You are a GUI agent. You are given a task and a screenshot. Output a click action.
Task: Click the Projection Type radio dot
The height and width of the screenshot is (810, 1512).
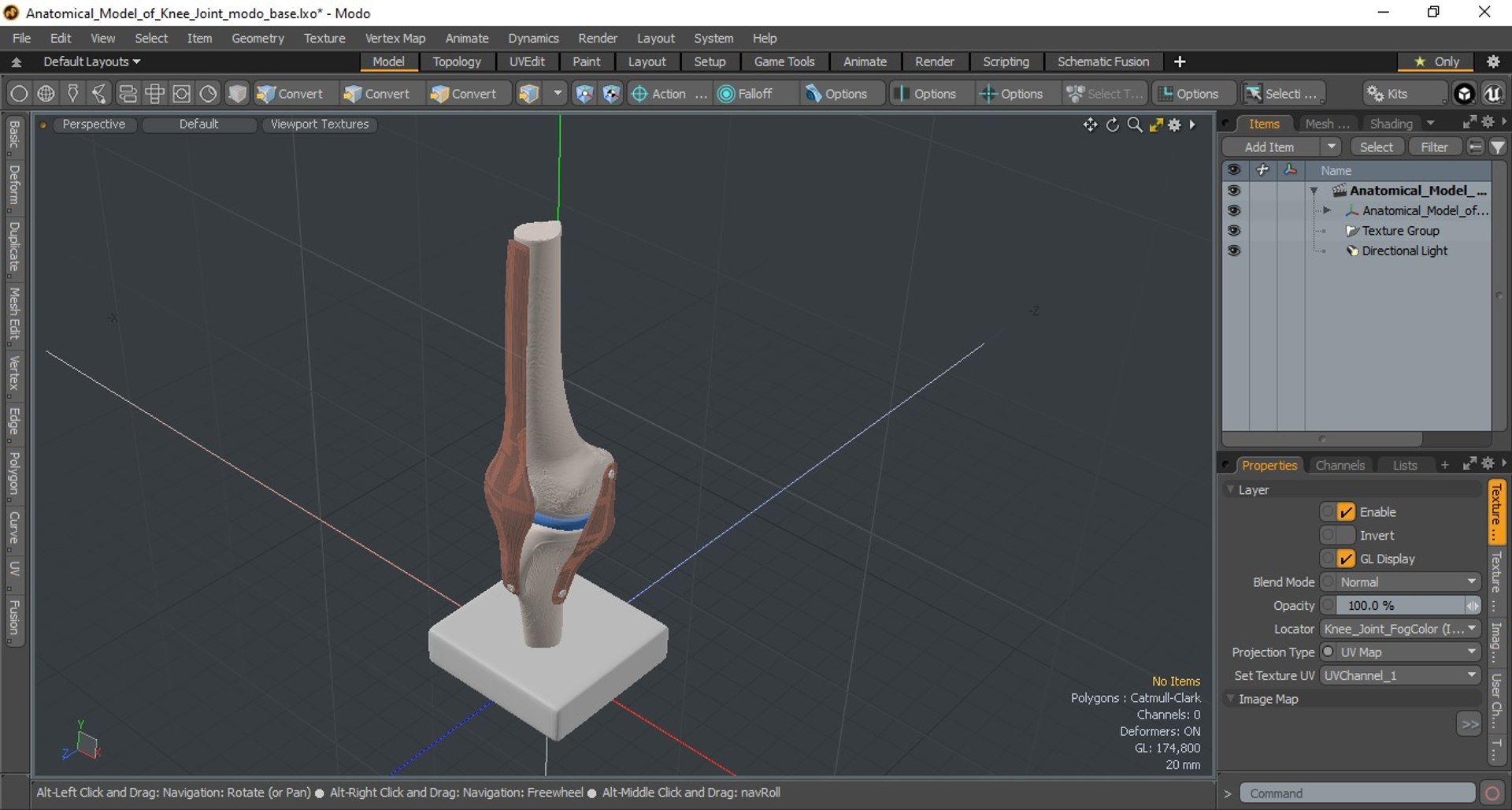1328,652
